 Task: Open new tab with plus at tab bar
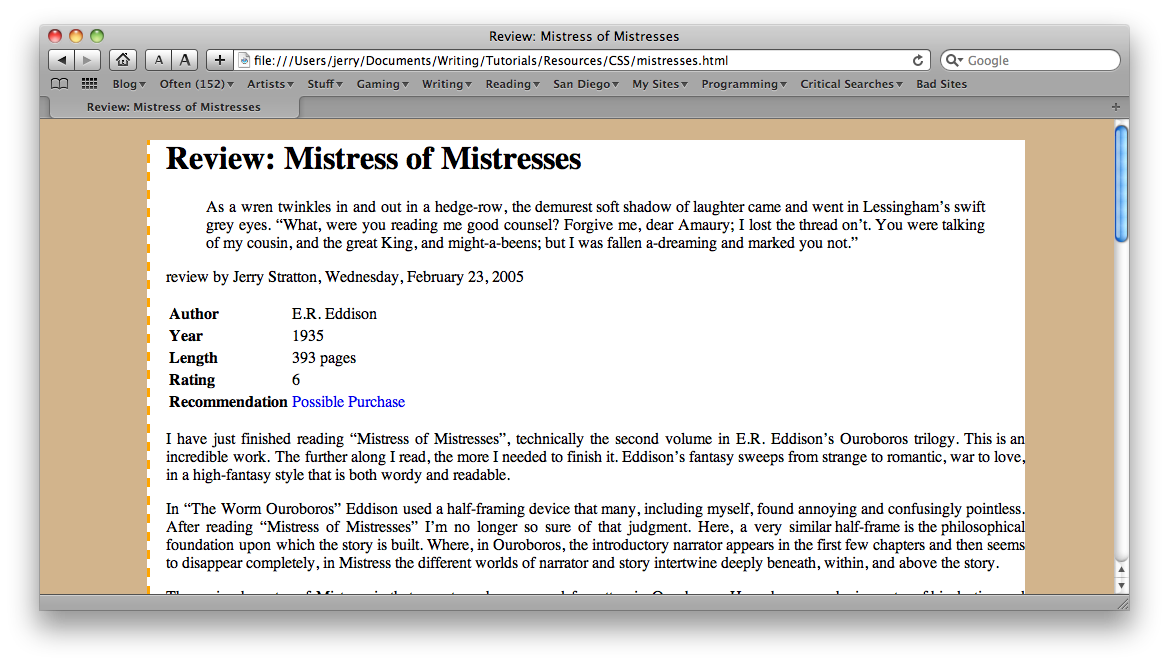point(1116,107)
